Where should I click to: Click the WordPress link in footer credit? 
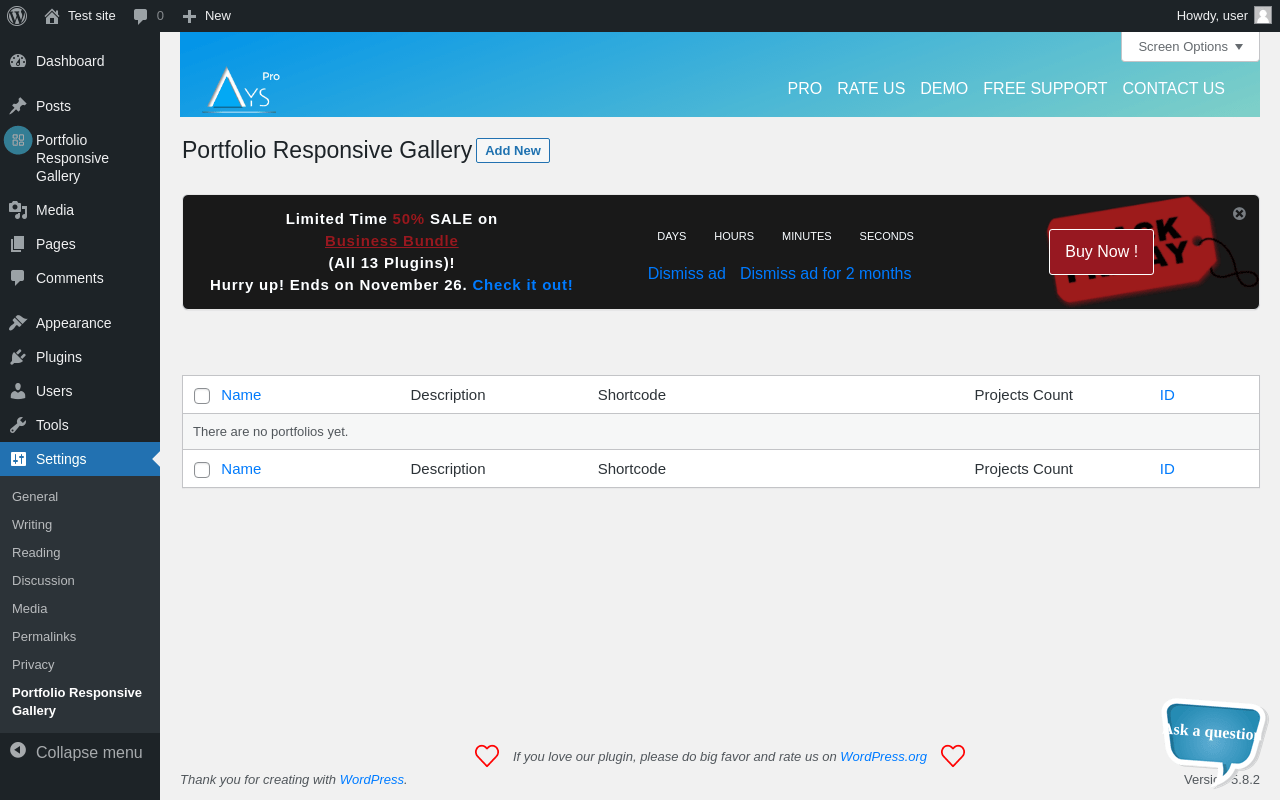[371, 779]
